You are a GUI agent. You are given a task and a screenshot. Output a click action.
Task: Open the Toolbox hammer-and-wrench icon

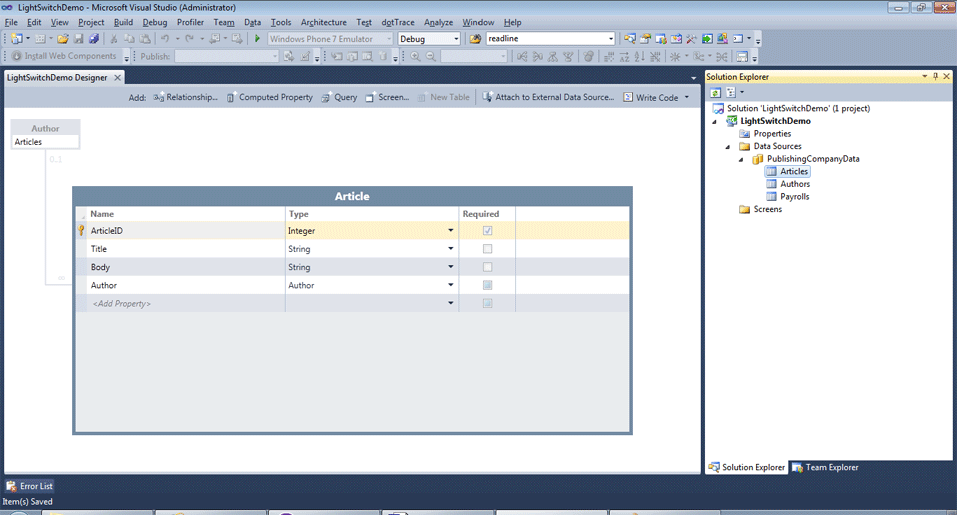tap(692, 38)
